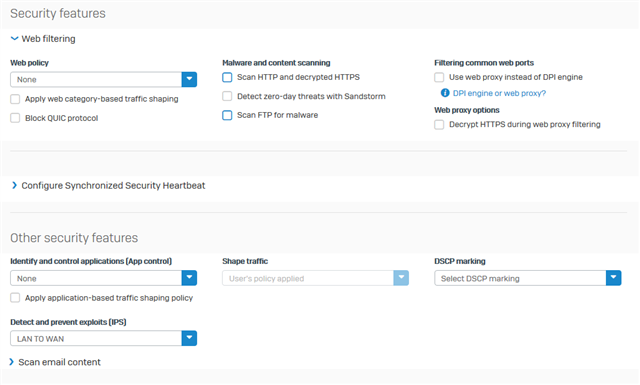Check Decrypt HTTPS during web proxy filtering
This screenshot has width=640, height=385.
pos(439,125)
